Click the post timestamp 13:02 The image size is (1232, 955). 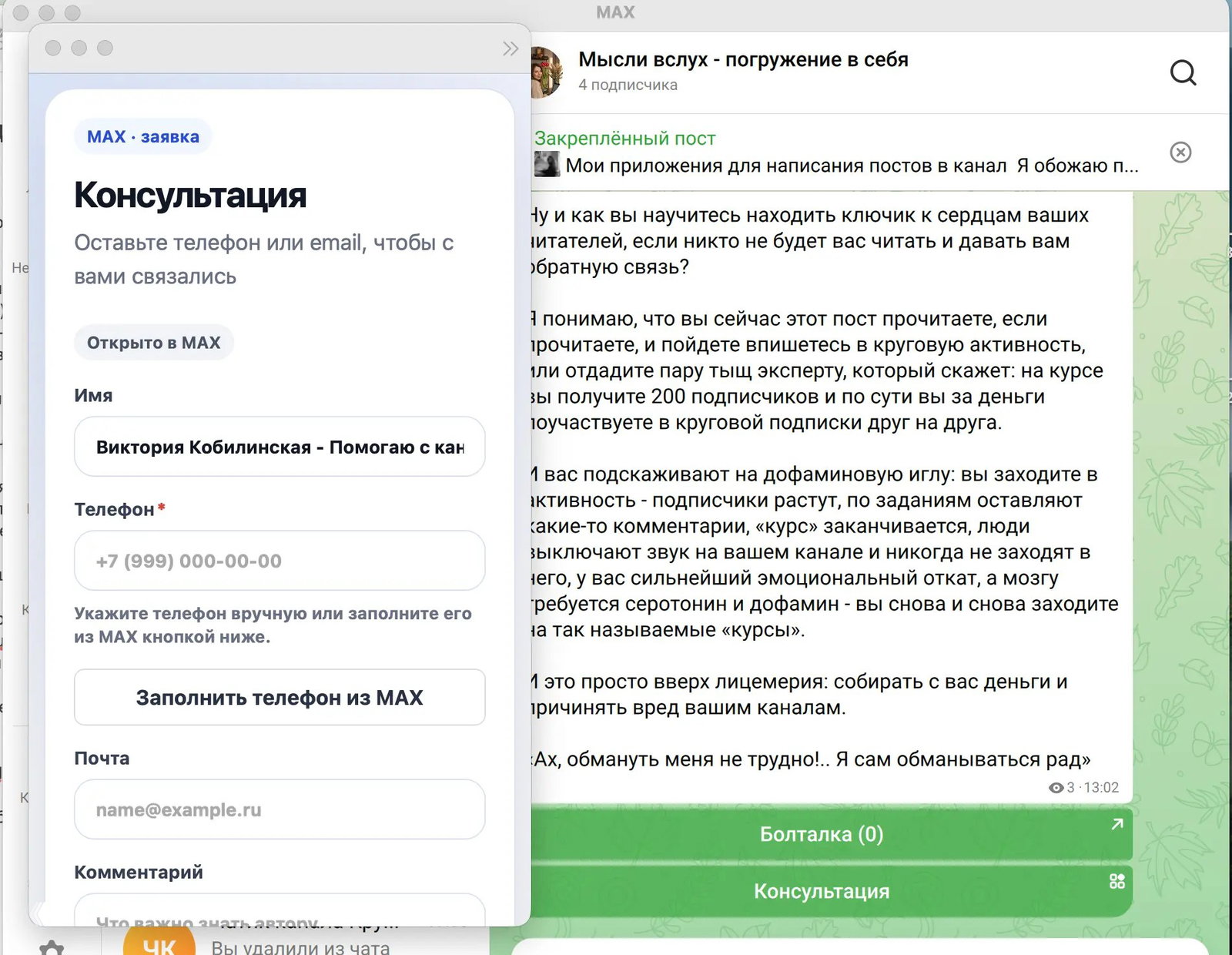1101,788
